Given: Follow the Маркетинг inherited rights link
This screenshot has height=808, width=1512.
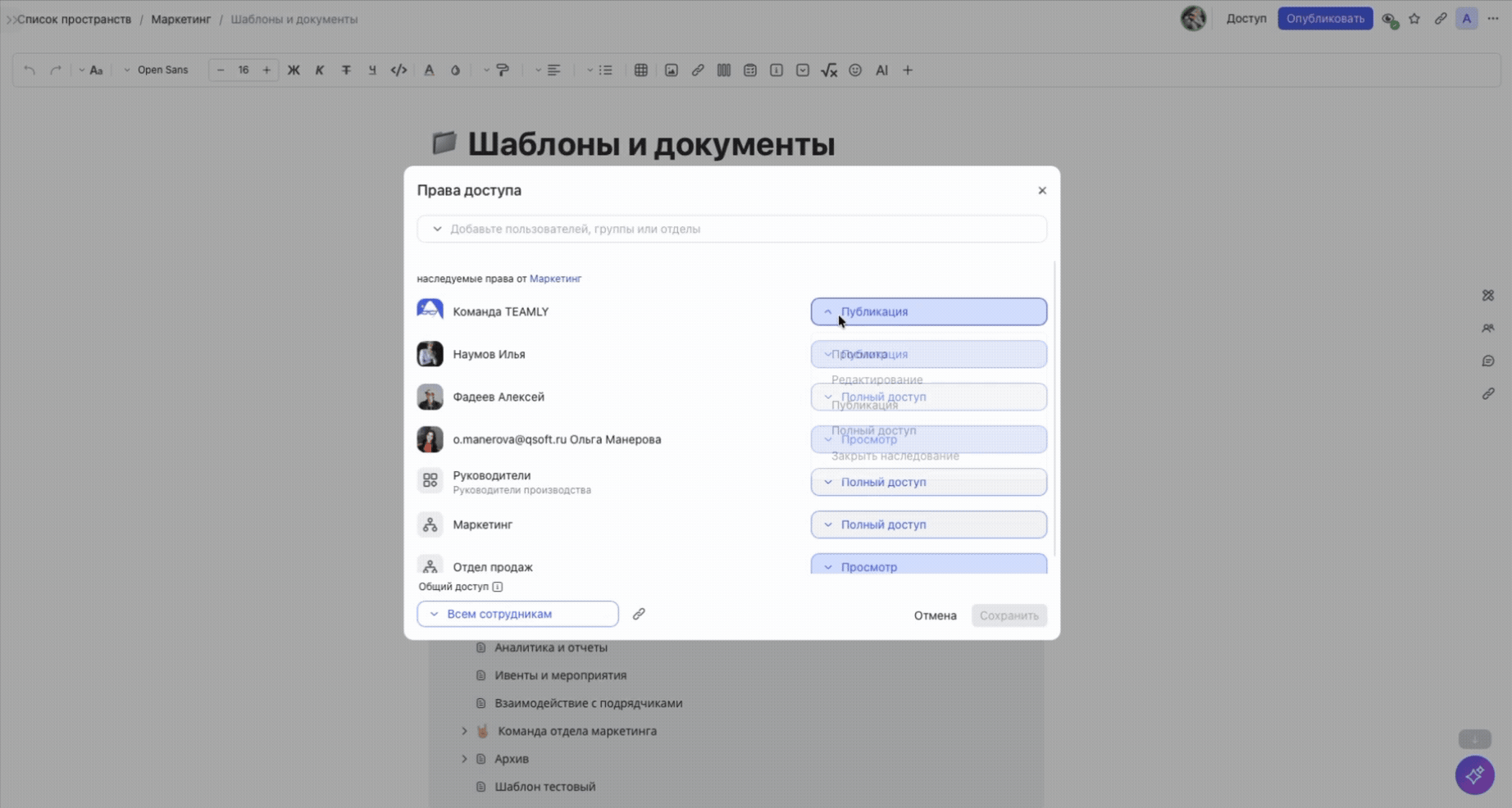Looking at the screenshot, I should [555, 279].
